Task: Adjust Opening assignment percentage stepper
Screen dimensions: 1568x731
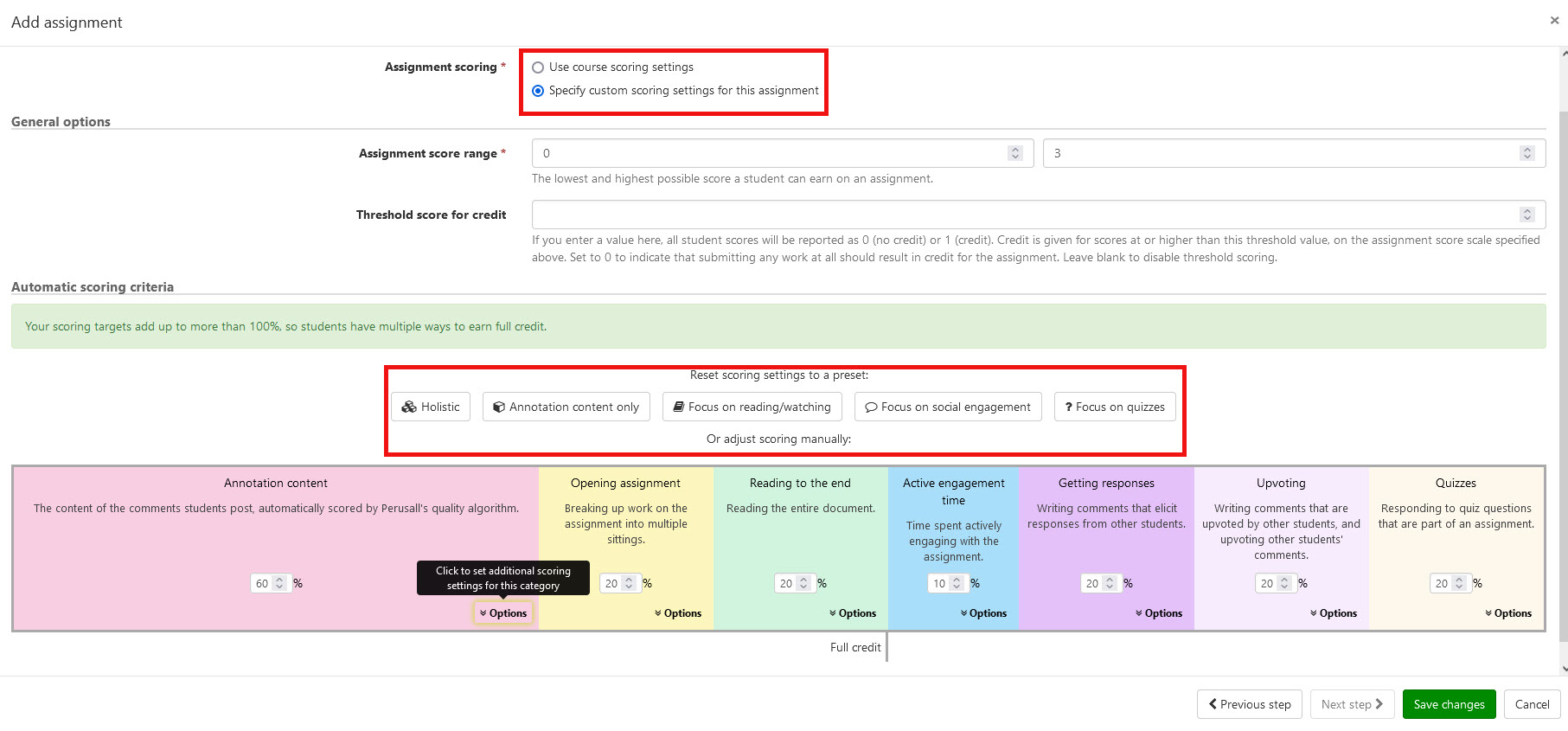Action: coord(629,584)
